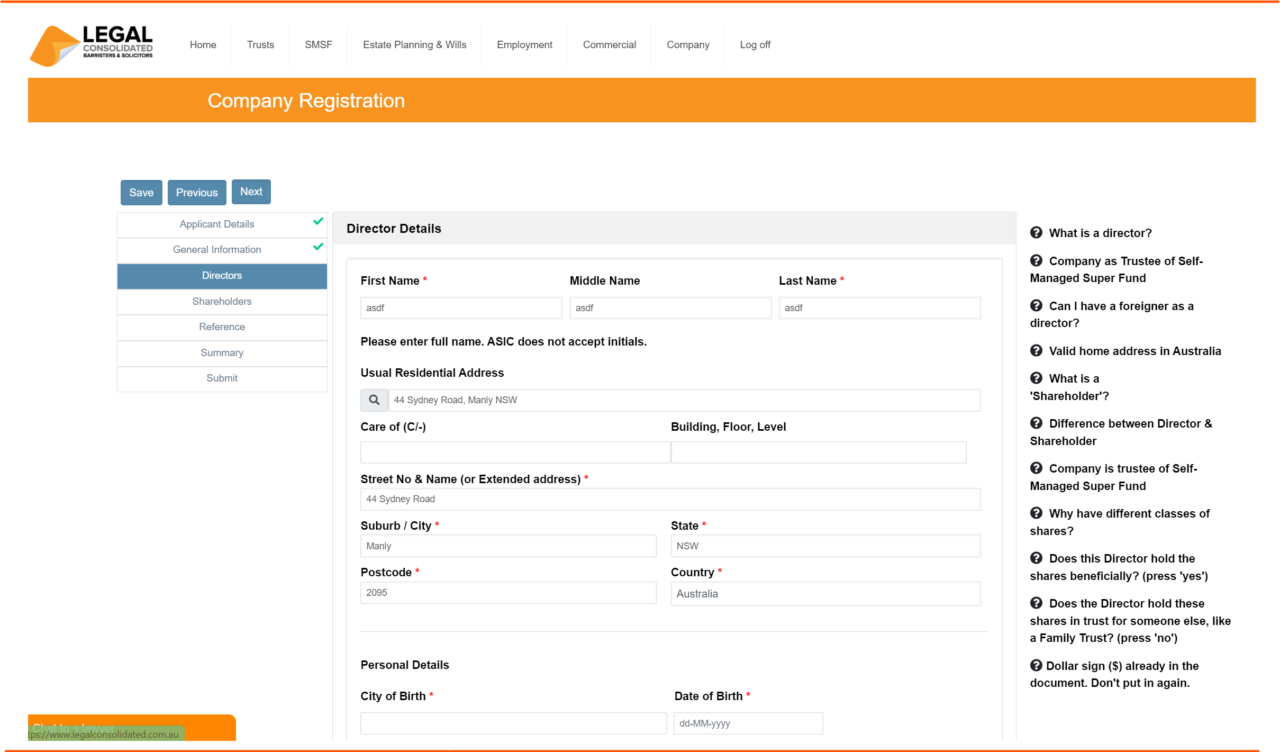This screenshot has width=1280, height=752.
Task: Click help icon about different classes of shares
Action: coord(1036,513)
